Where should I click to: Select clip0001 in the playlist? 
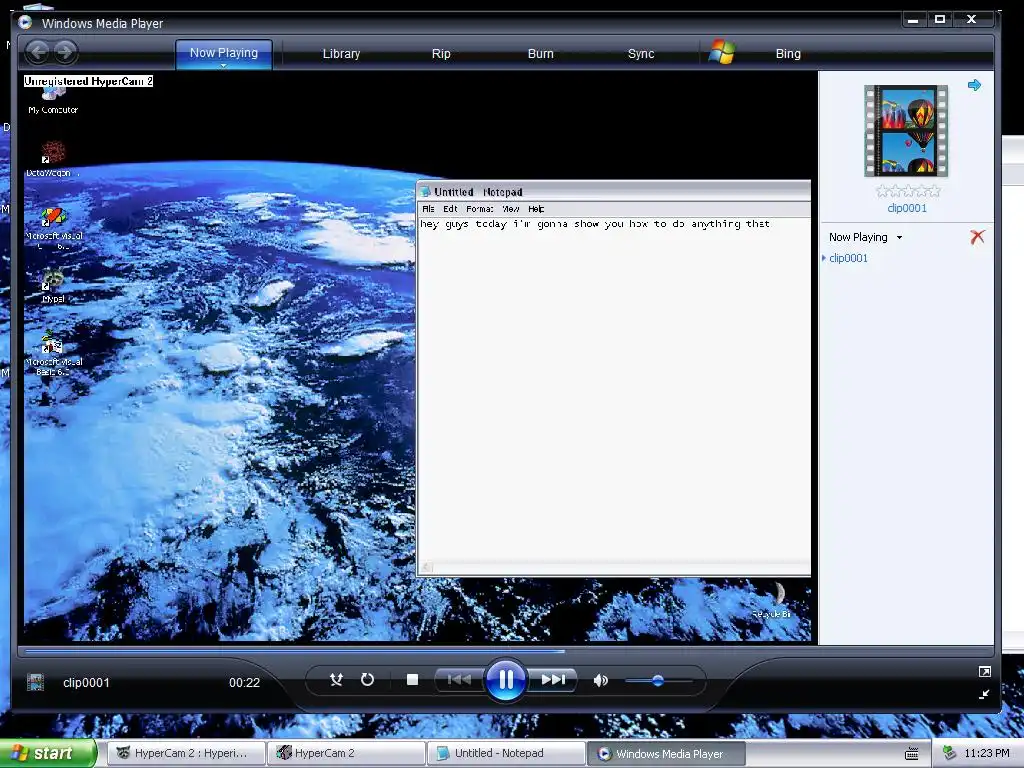click(x=848, y=258)
